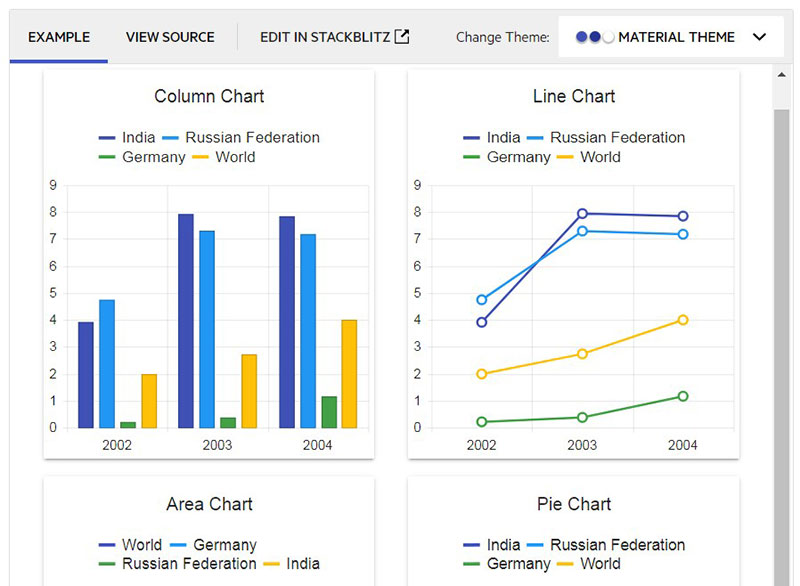Click the external-link icon beside EDIT IN STACKBLITZ

(402, 35)
